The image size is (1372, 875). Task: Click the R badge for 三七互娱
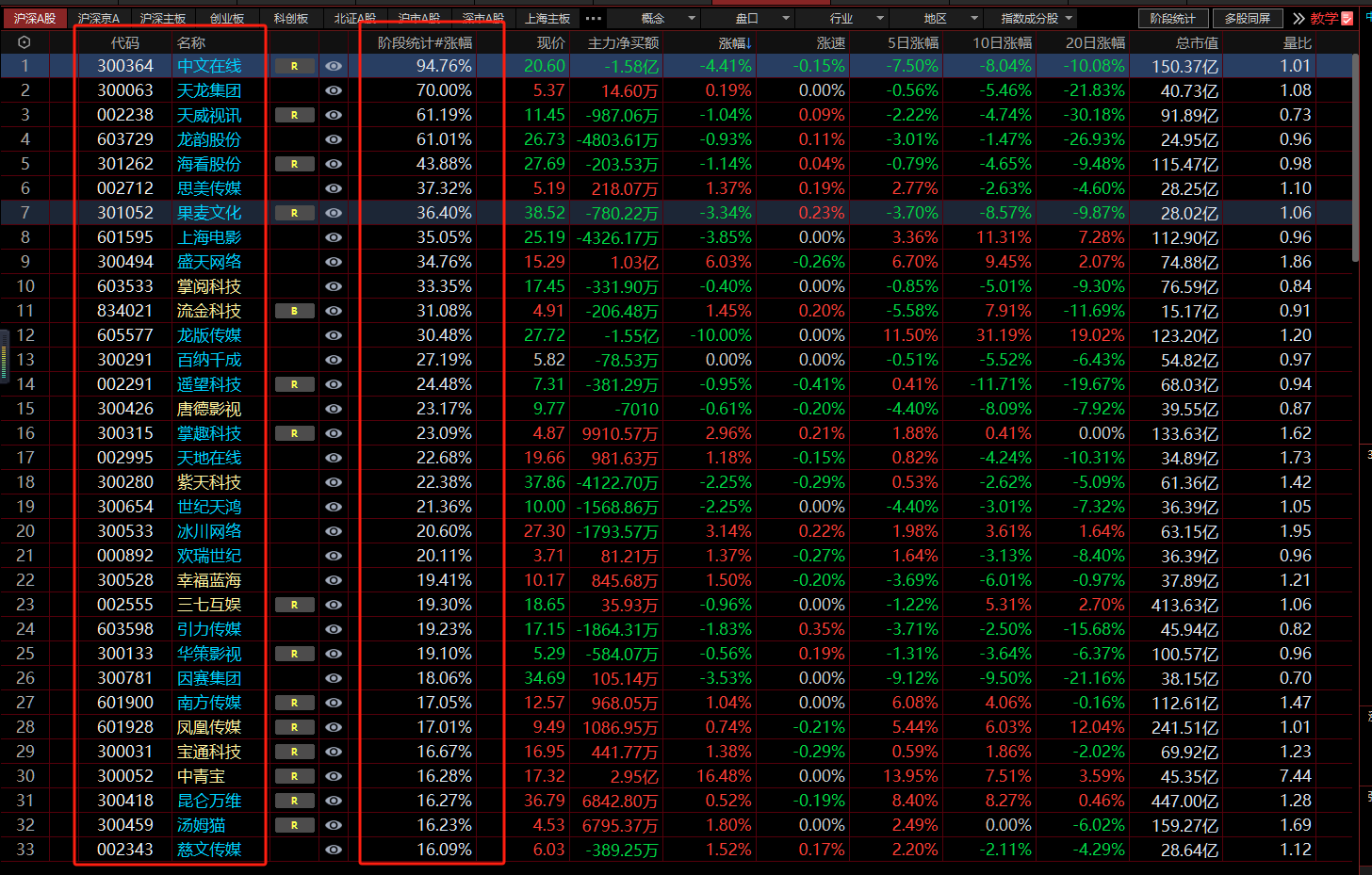pyautogui.click(x=295, y=605)
